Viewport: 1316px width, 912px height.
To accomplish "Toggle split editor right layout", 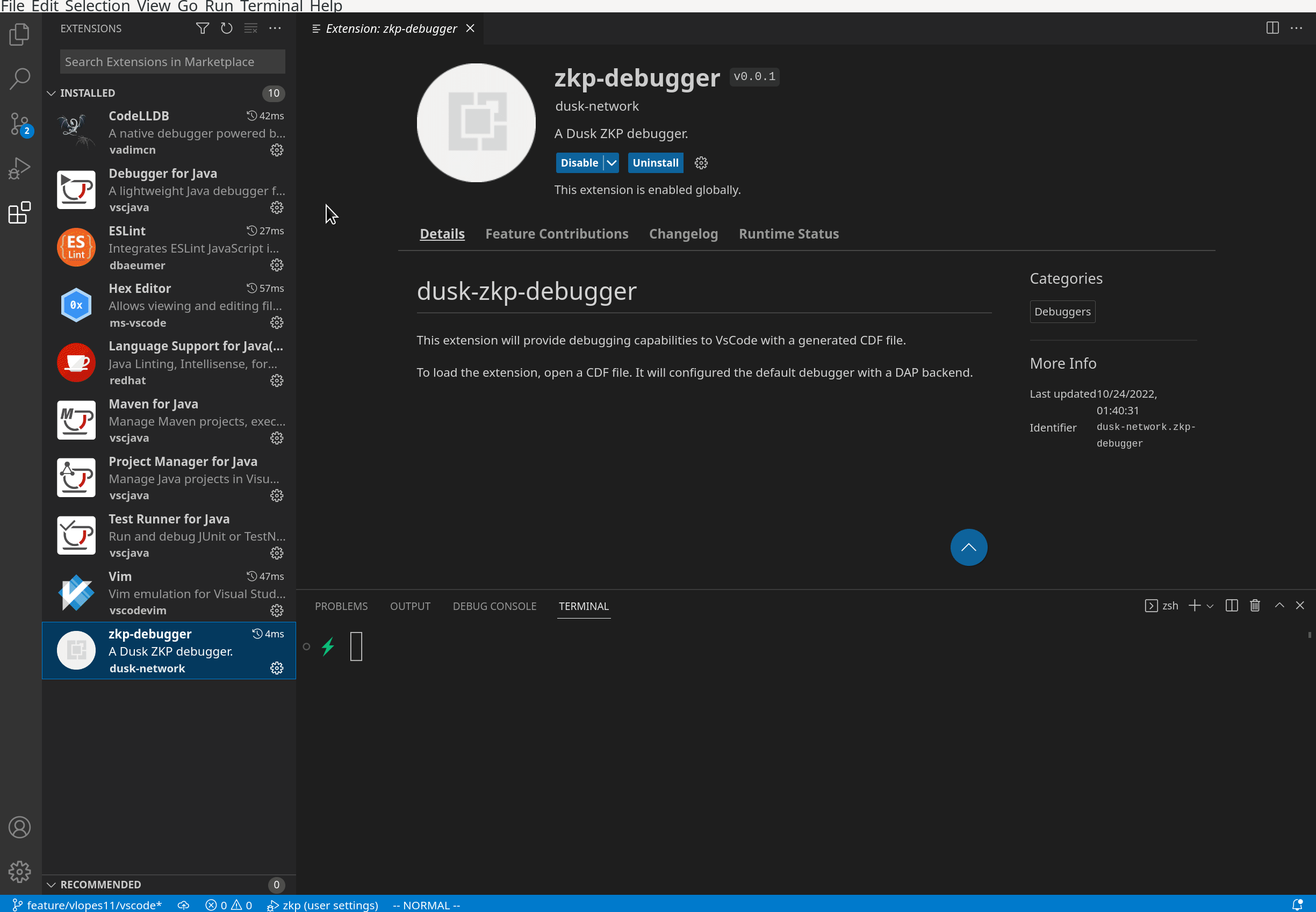I will (1272, 28).
